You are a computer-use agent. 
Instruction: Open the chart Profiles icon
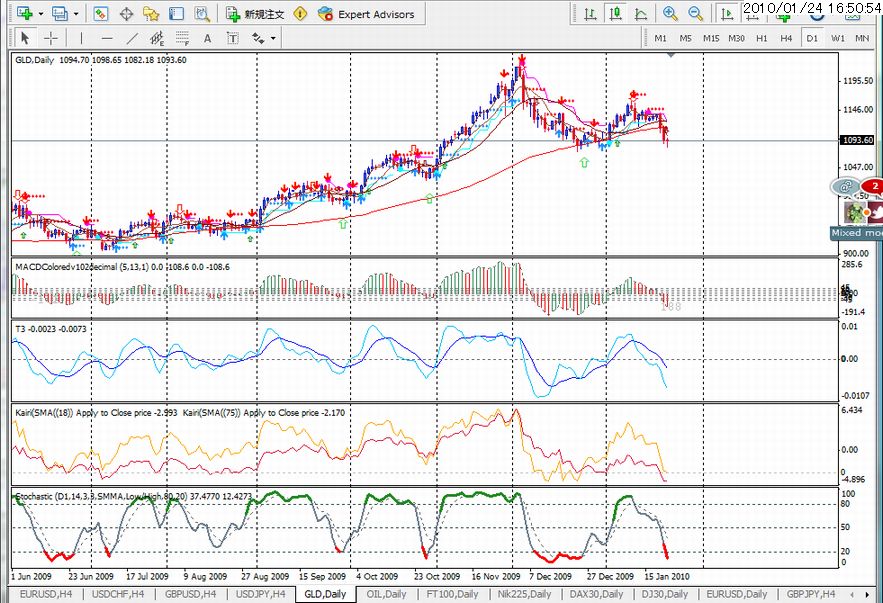click(60, 14)
